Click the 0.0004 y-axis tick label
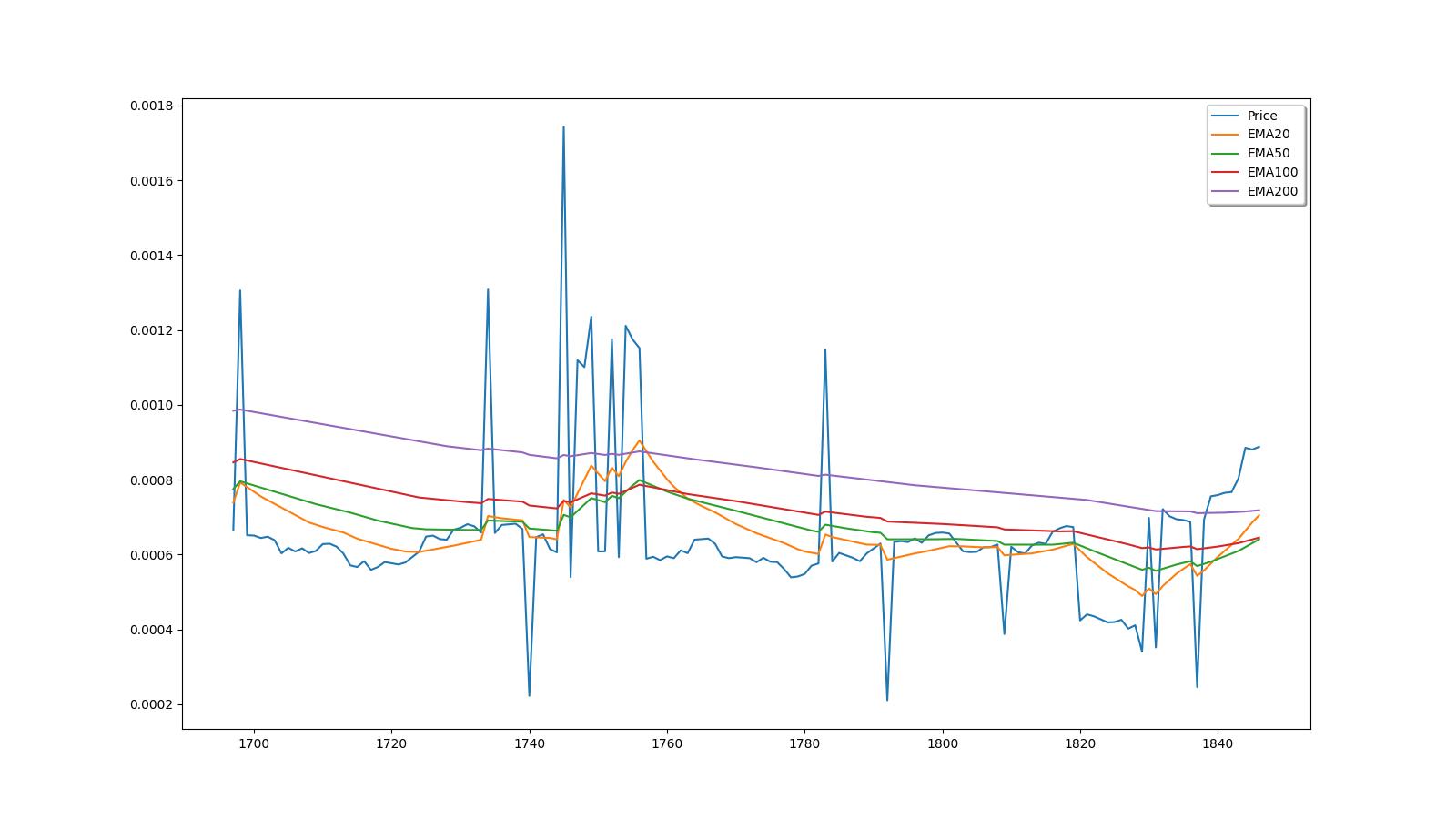Screen dimensions: 1456x819 pyautogui.click(x=153, y=630)
